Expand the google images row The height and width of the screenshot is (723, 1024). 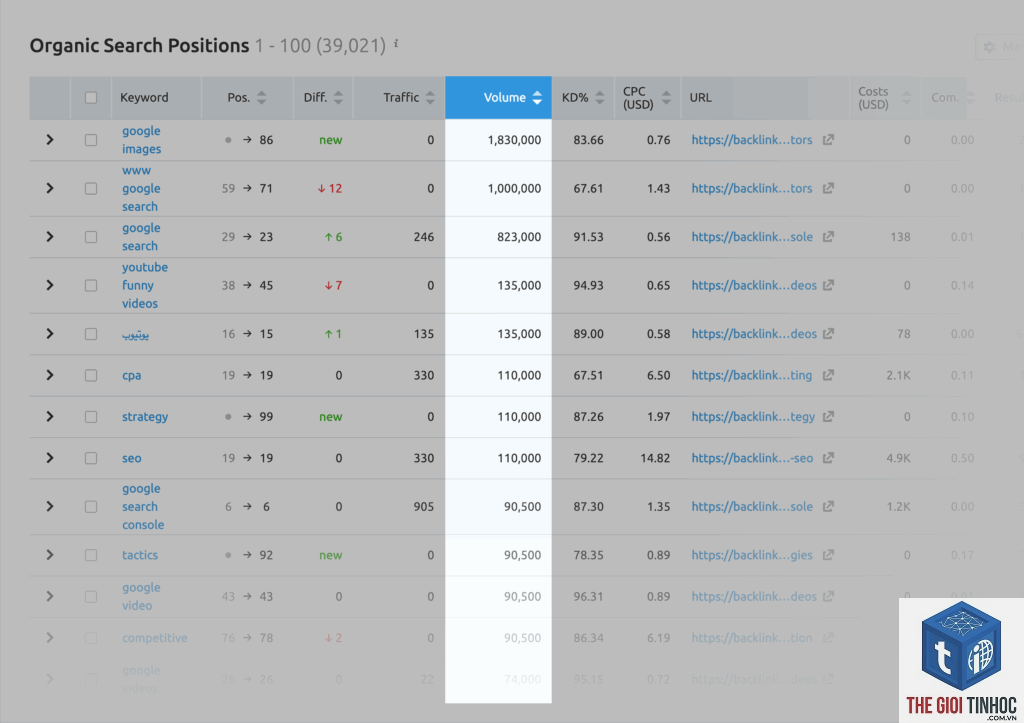tap(50, 140)
